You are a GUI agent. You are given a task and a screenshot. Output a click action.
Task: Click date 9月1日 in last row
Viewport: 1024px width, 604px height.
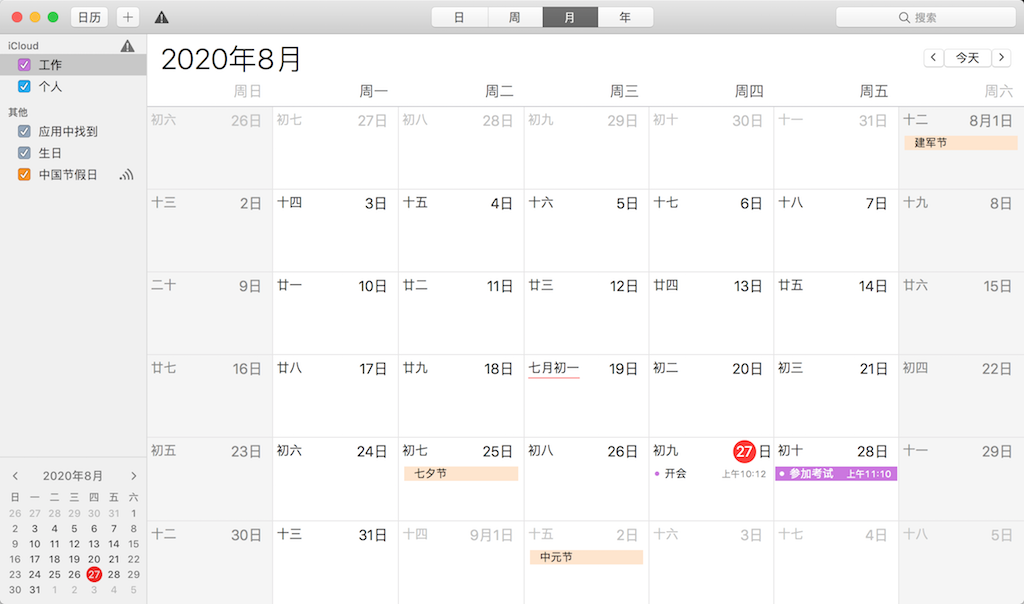click(492, 535)
